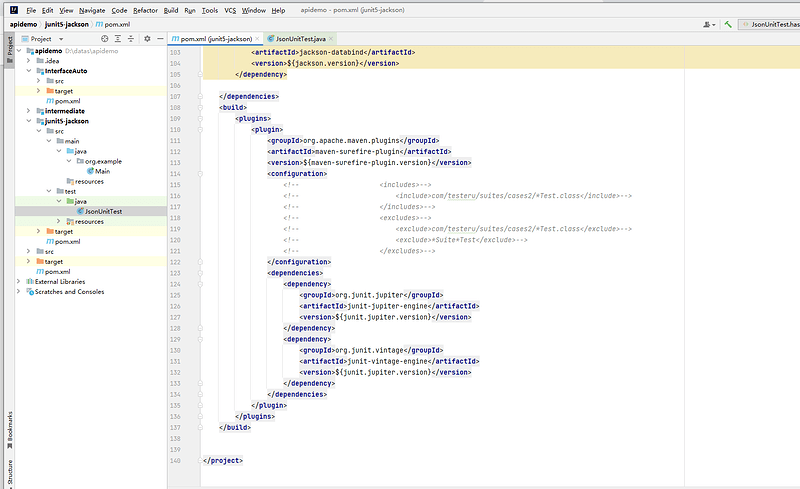The height and width of the screenshot is (489, 800).
Task: Click Maven file icon of InterfaceAuto pom.xml
Action: point(50,101)
